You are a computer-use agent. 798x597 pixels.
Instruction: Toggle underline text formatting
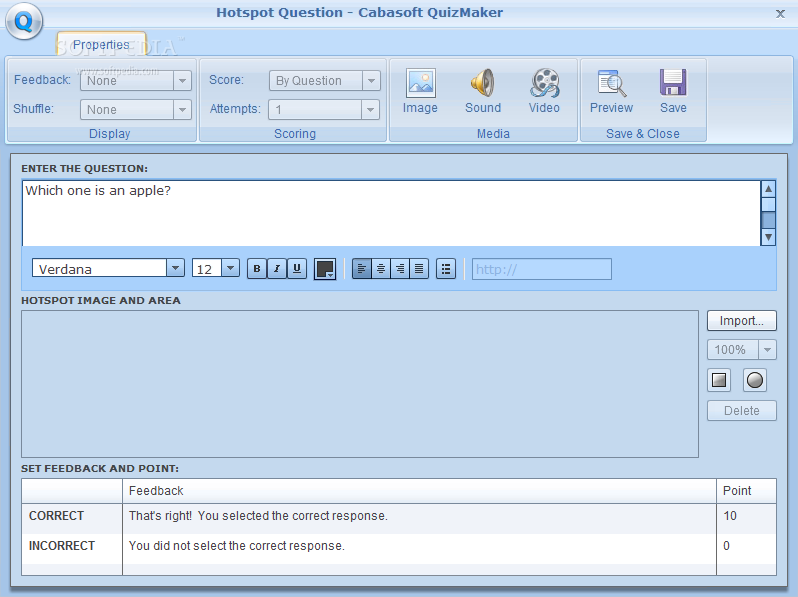coord(297,269)
